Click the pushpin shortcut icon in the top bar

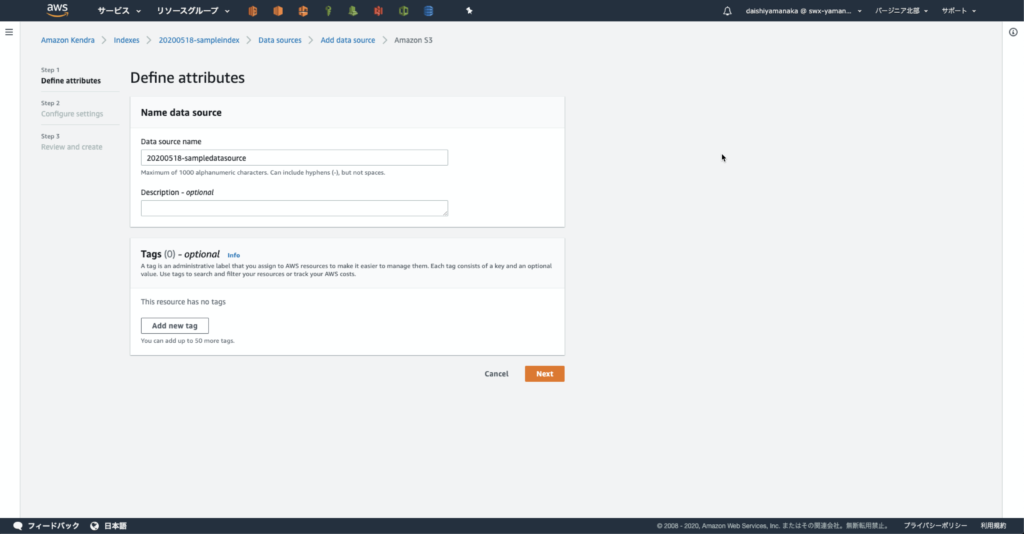[x=470, y=11]
